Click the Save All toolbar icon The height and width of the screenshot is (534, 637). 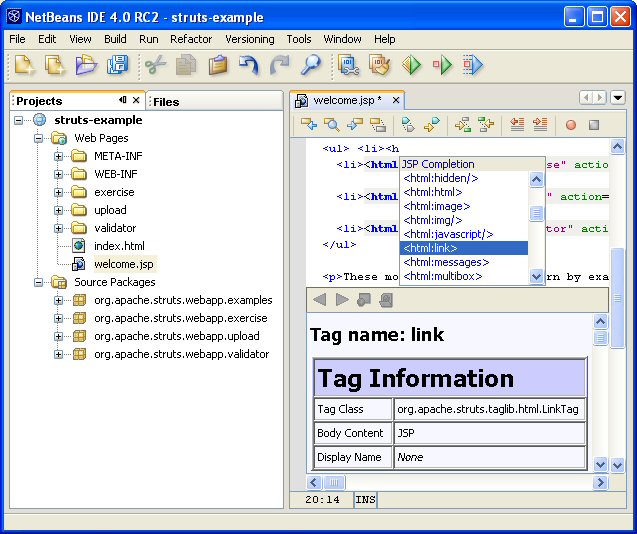(118, 66)
